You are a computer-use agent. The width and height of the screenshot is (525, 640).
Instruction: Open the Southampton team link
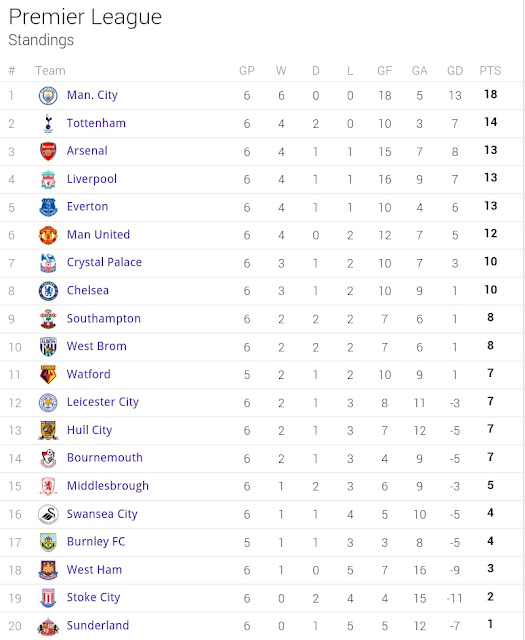[104, 319]
